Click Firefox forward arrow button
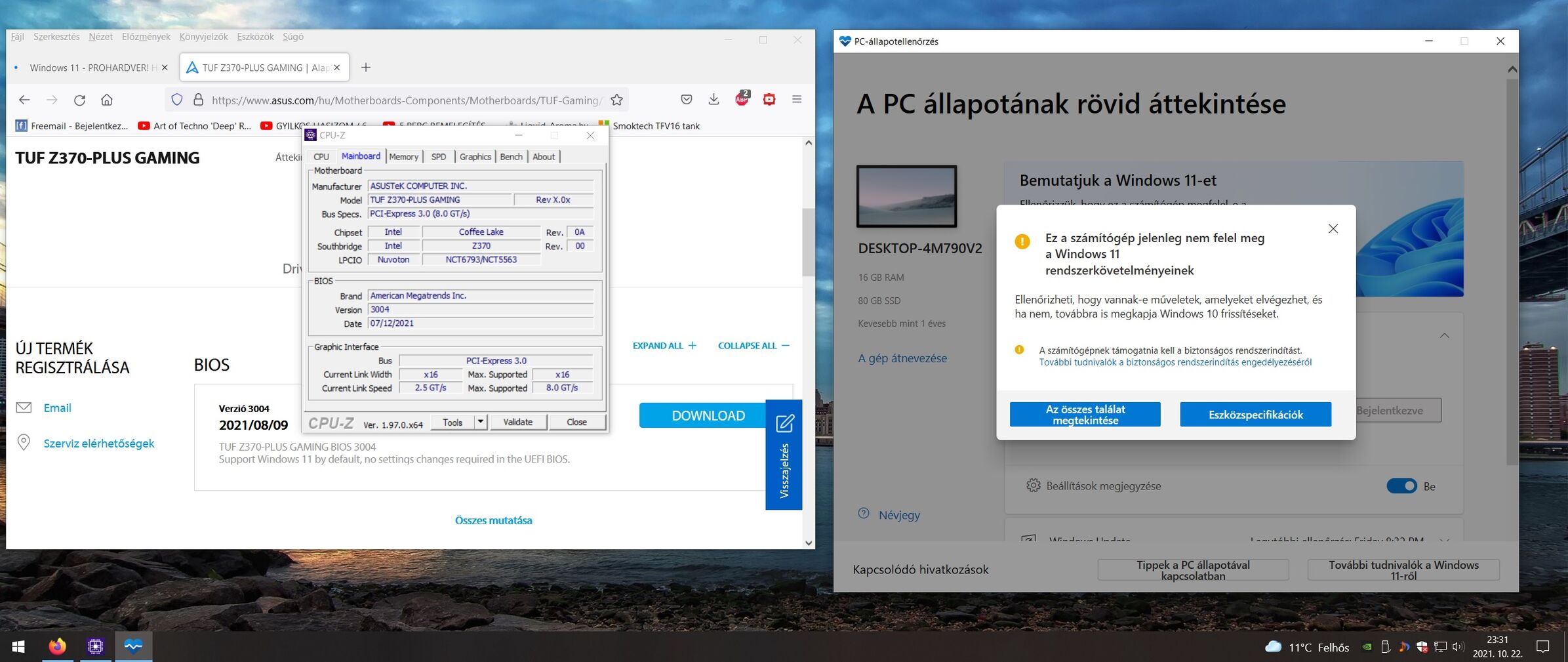 click(52, 100)
